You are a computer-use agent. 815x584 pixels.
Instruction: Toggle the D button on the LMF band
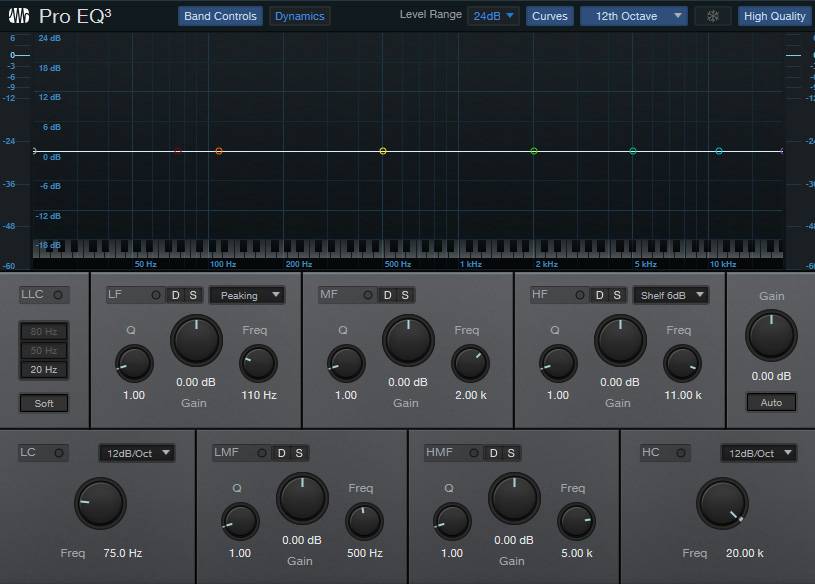282,453
